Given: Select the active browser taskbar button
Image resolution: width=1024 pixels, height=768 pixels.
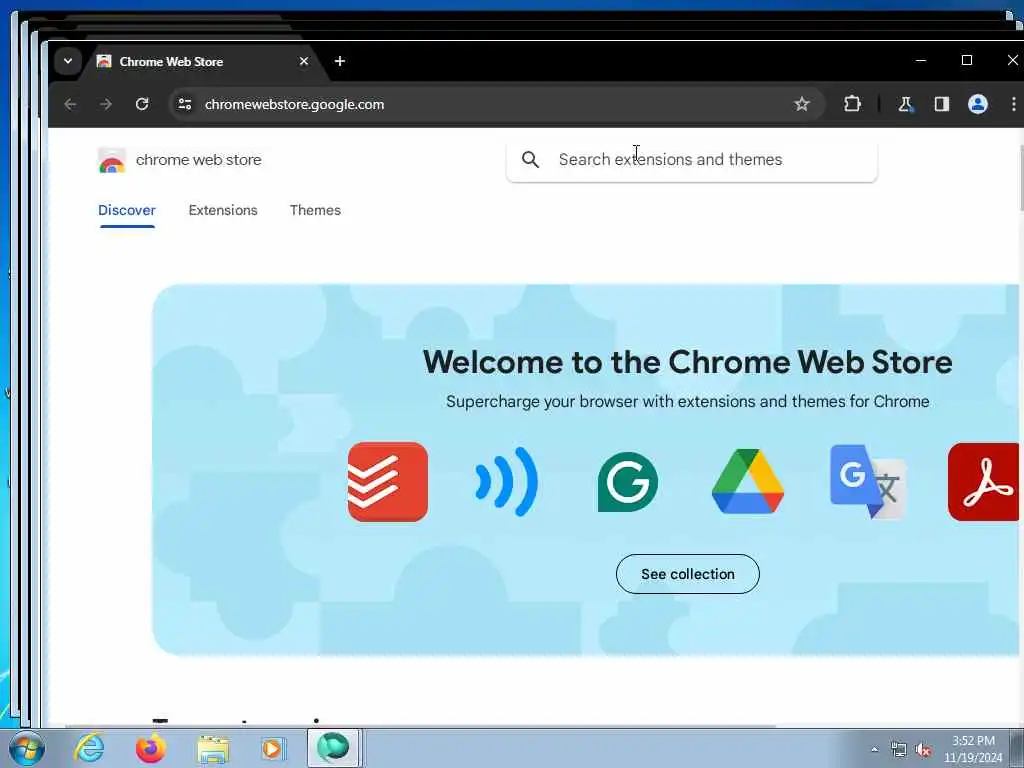Looking at the screenshot, I should coord(334,748).
